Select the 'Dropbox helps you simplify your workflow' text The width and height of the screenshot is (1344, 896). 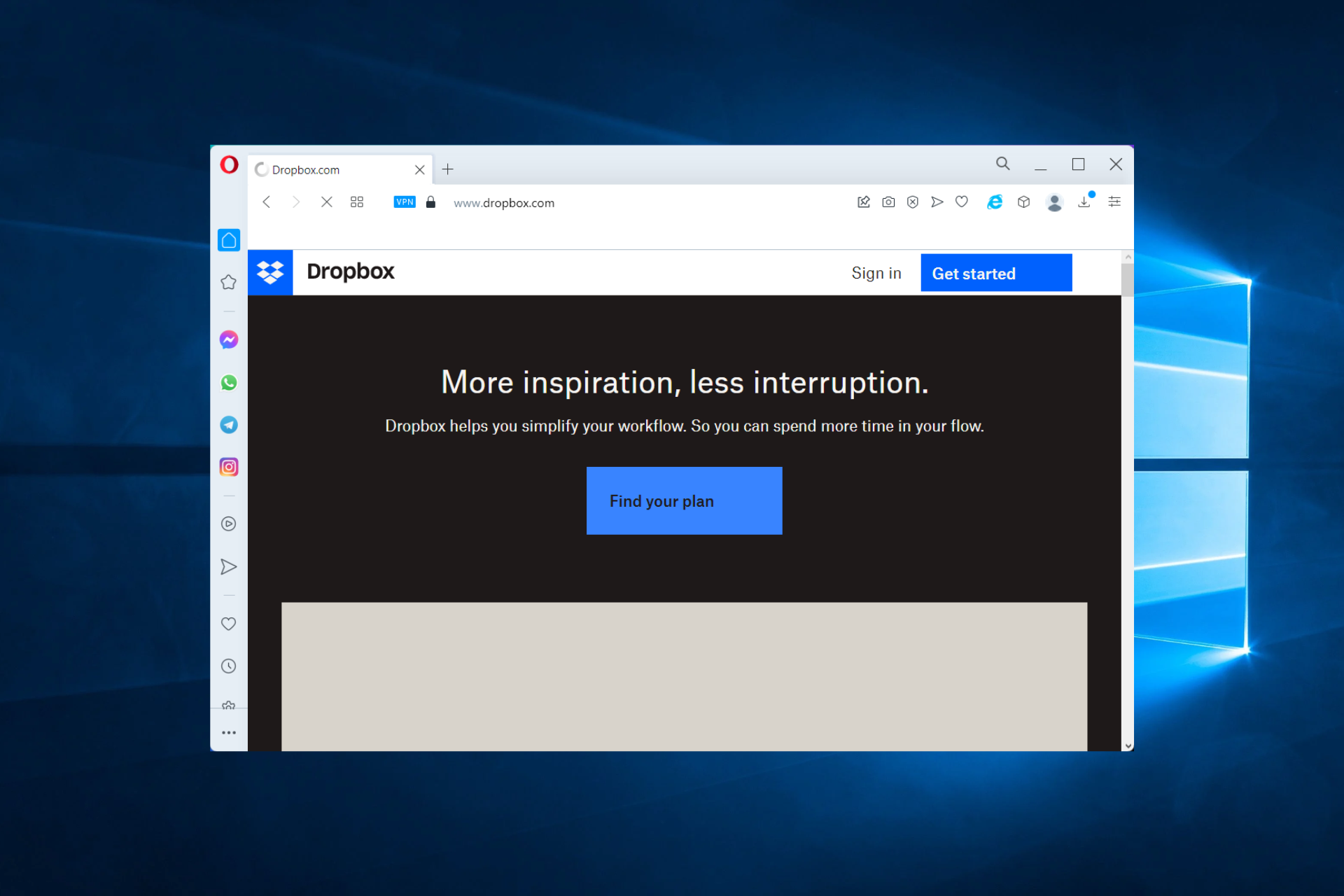coord(685,426)
